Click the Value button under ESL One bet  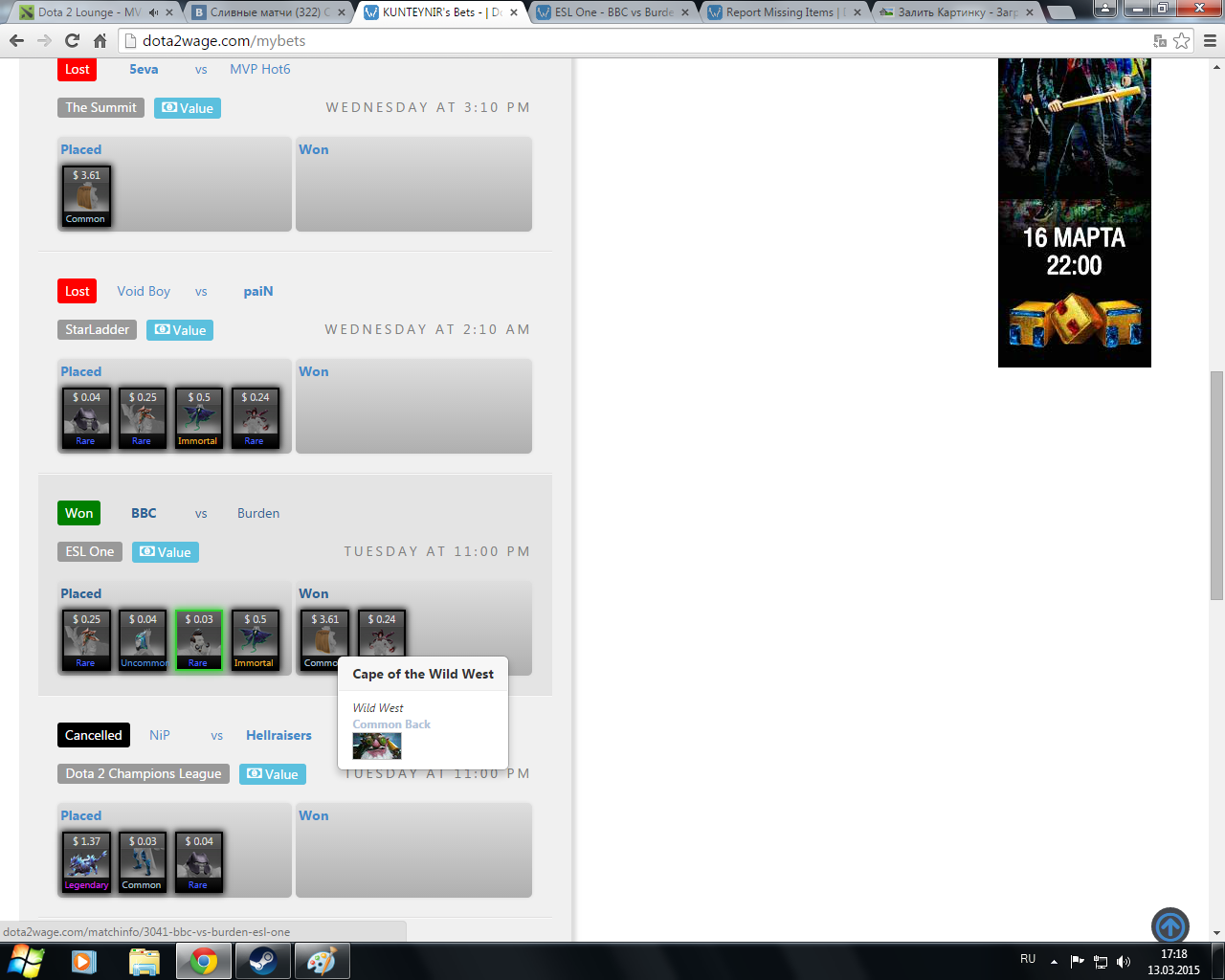[x=166, y=552]
